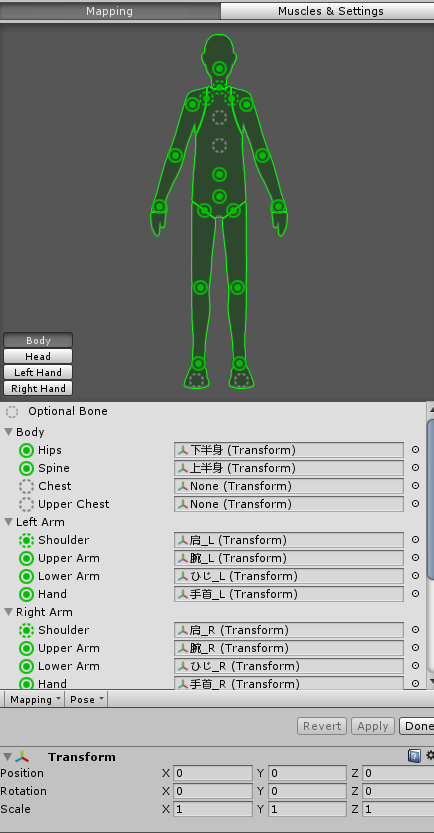The image size is (434, 833).
Task: Click the Chest optional bone circle
Action: (x=26, y=487)
